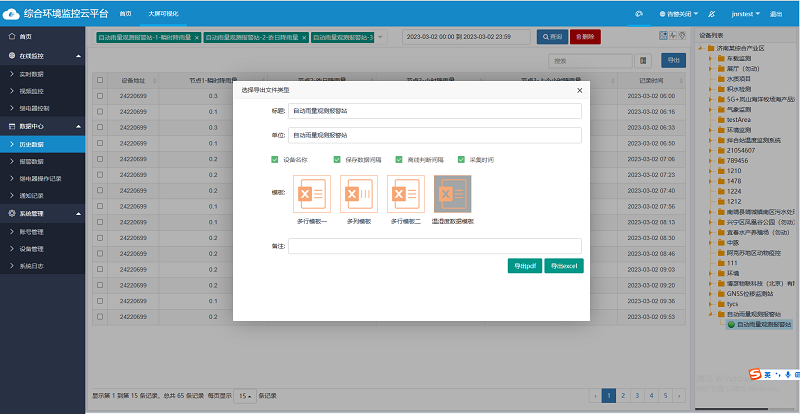Click the cloud logo in header

14,14
